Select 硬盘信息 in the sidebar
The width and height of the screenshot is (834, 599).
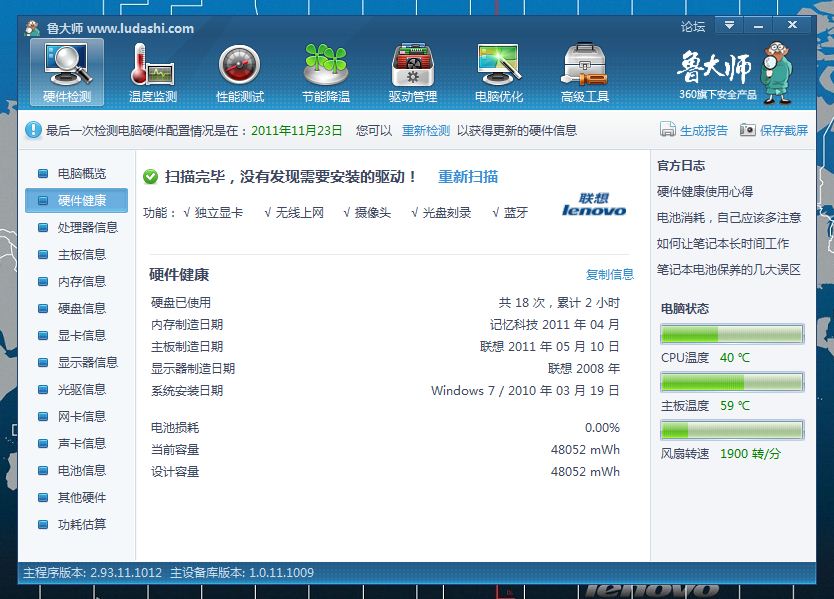pyautogui.click(x=77, y=309)
